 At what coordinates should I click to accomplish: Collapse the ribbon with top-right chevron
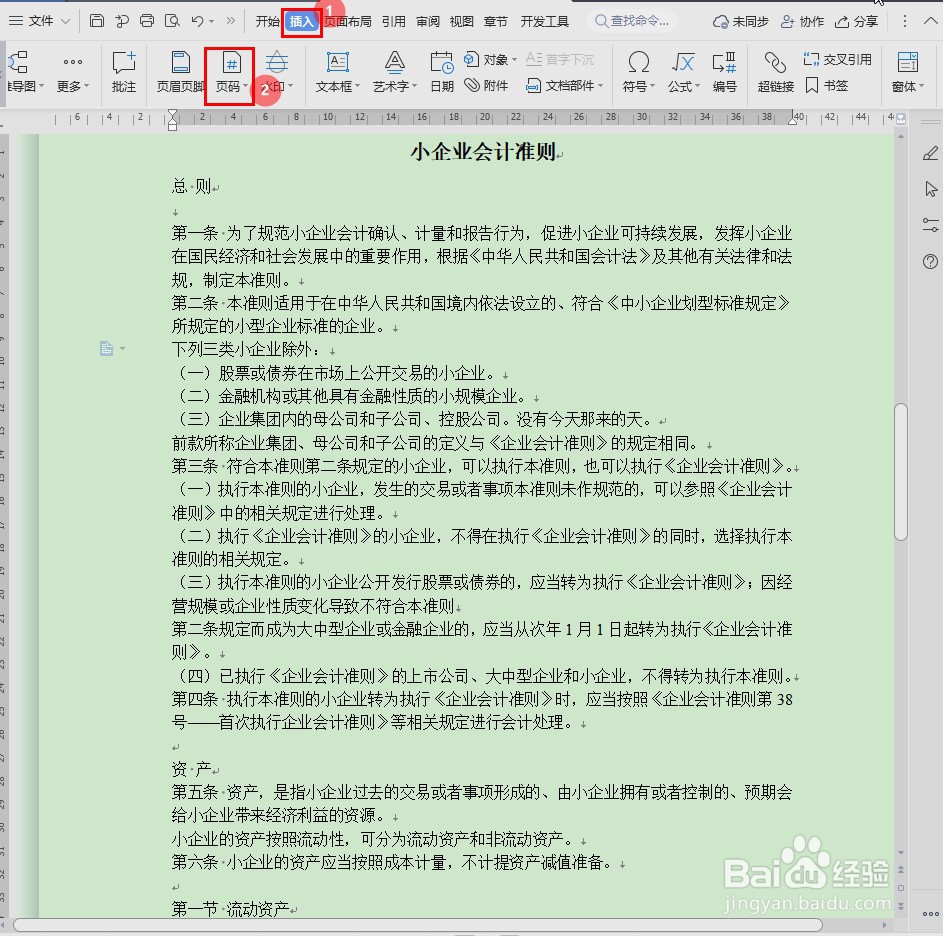pos(930,21)
